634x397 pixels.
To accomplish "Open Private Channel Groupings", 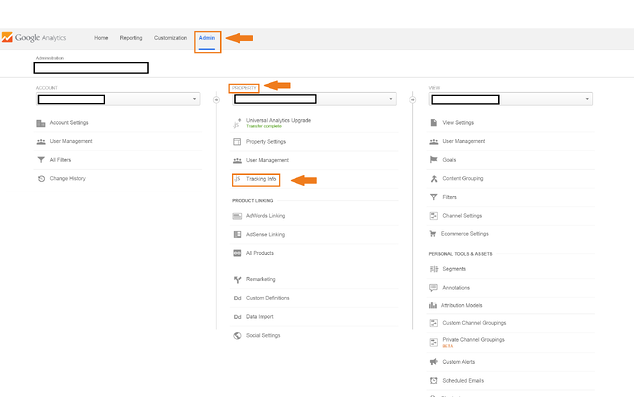I will 473,340.
